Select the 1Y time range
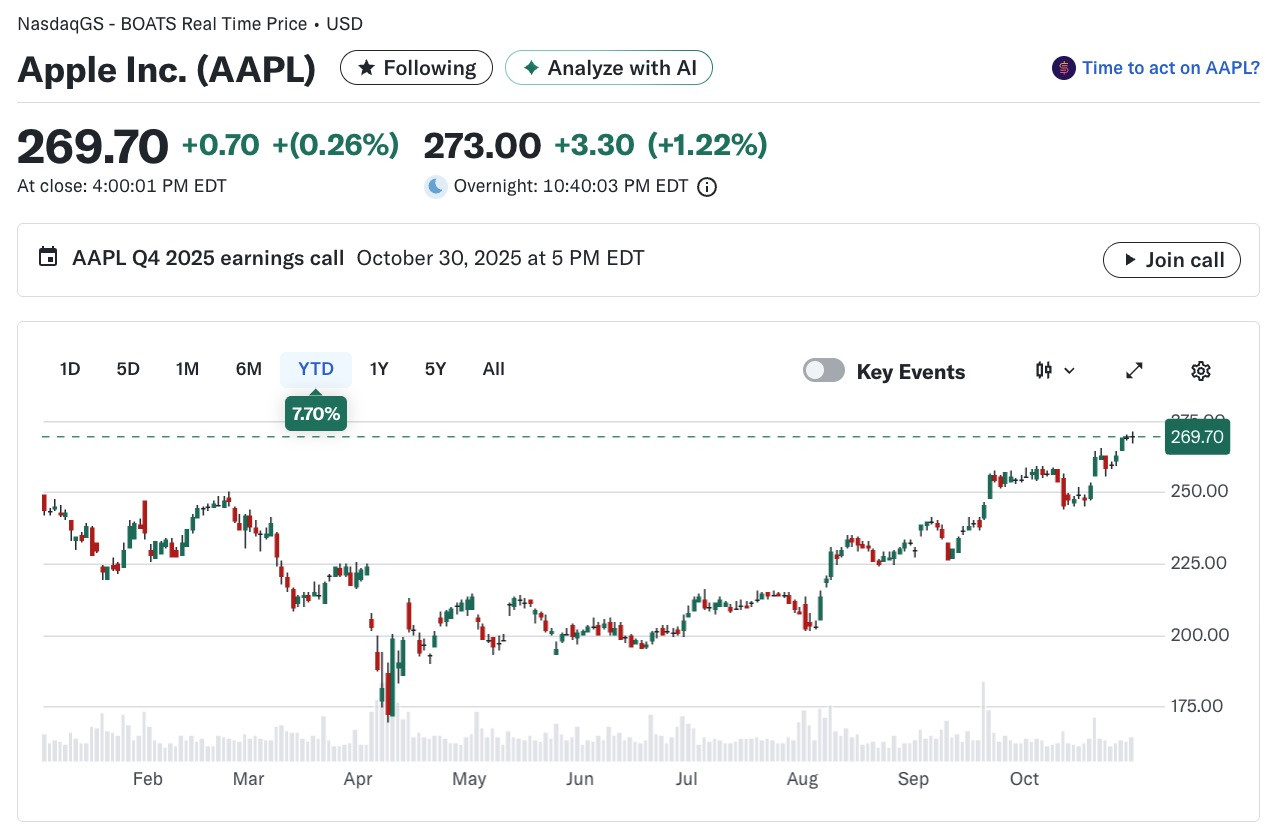Screen dimensions: 1279x834 (379, 369)
